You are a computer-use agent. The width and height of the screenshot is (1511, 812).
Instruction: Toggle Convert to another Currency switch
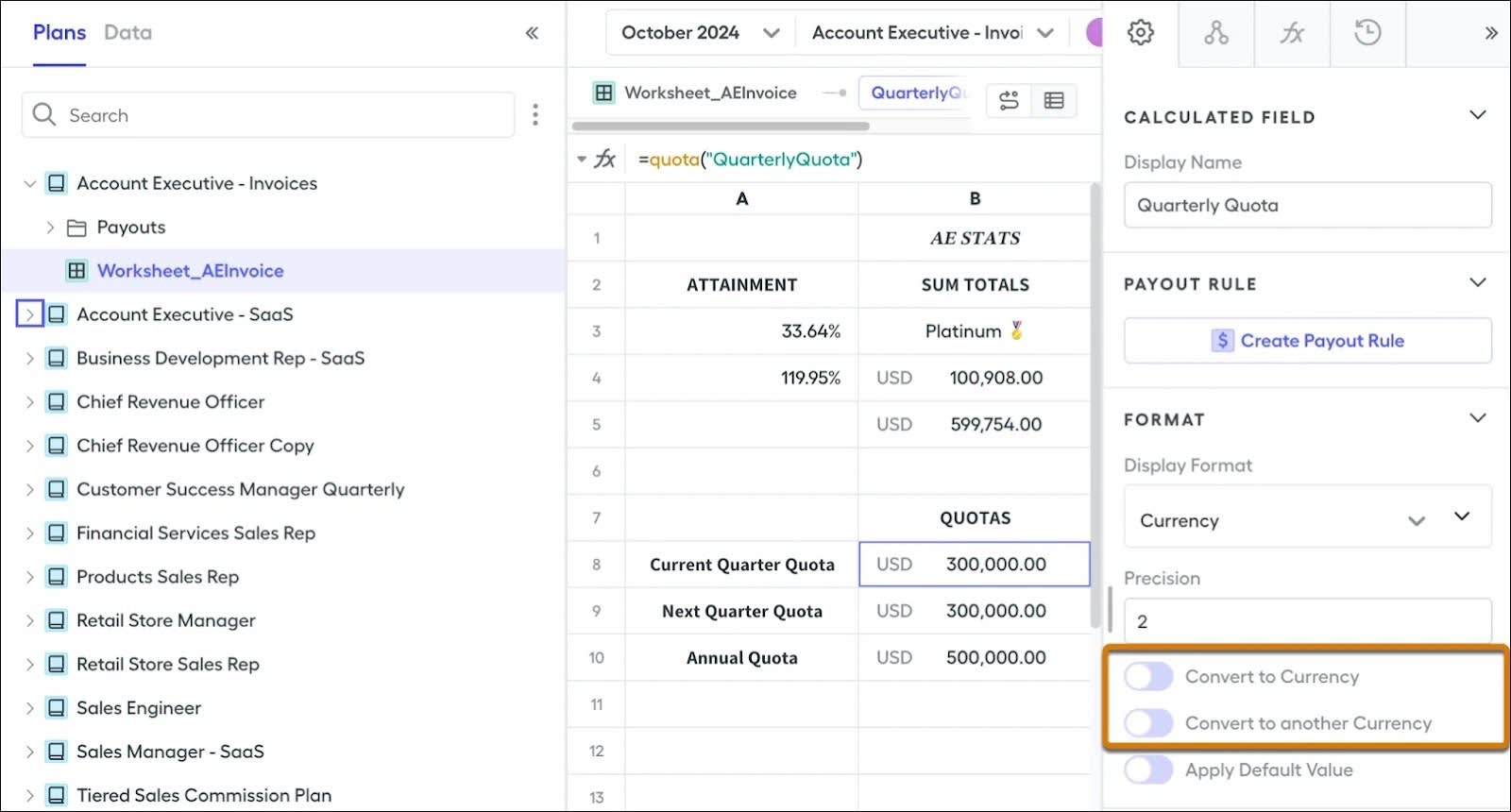pyautogui.click(x=1148, y=723)
